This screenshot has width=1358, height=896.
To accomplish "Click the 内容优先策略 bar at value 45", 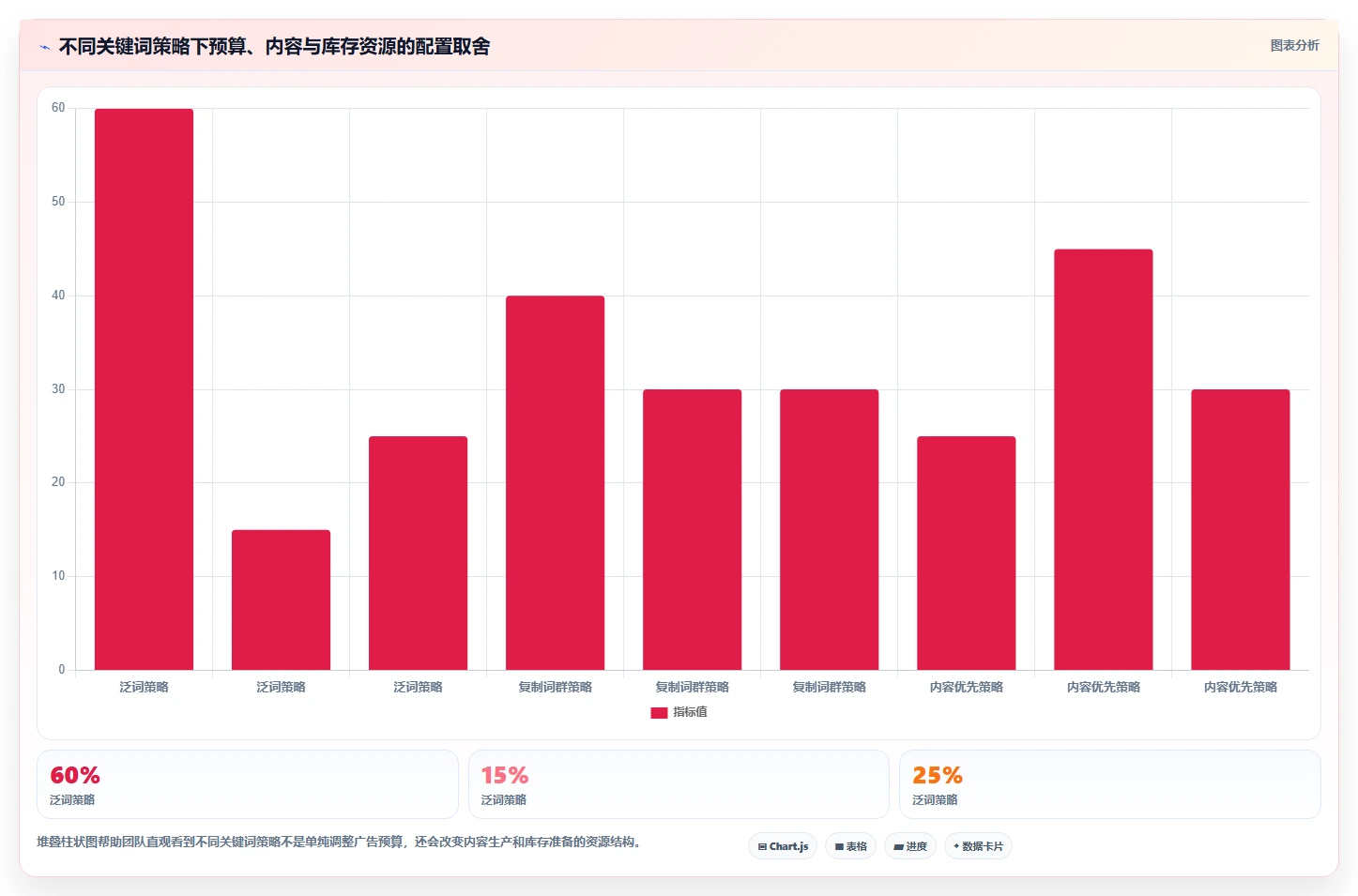I will pyautogui.click(x=1103, y=460).
